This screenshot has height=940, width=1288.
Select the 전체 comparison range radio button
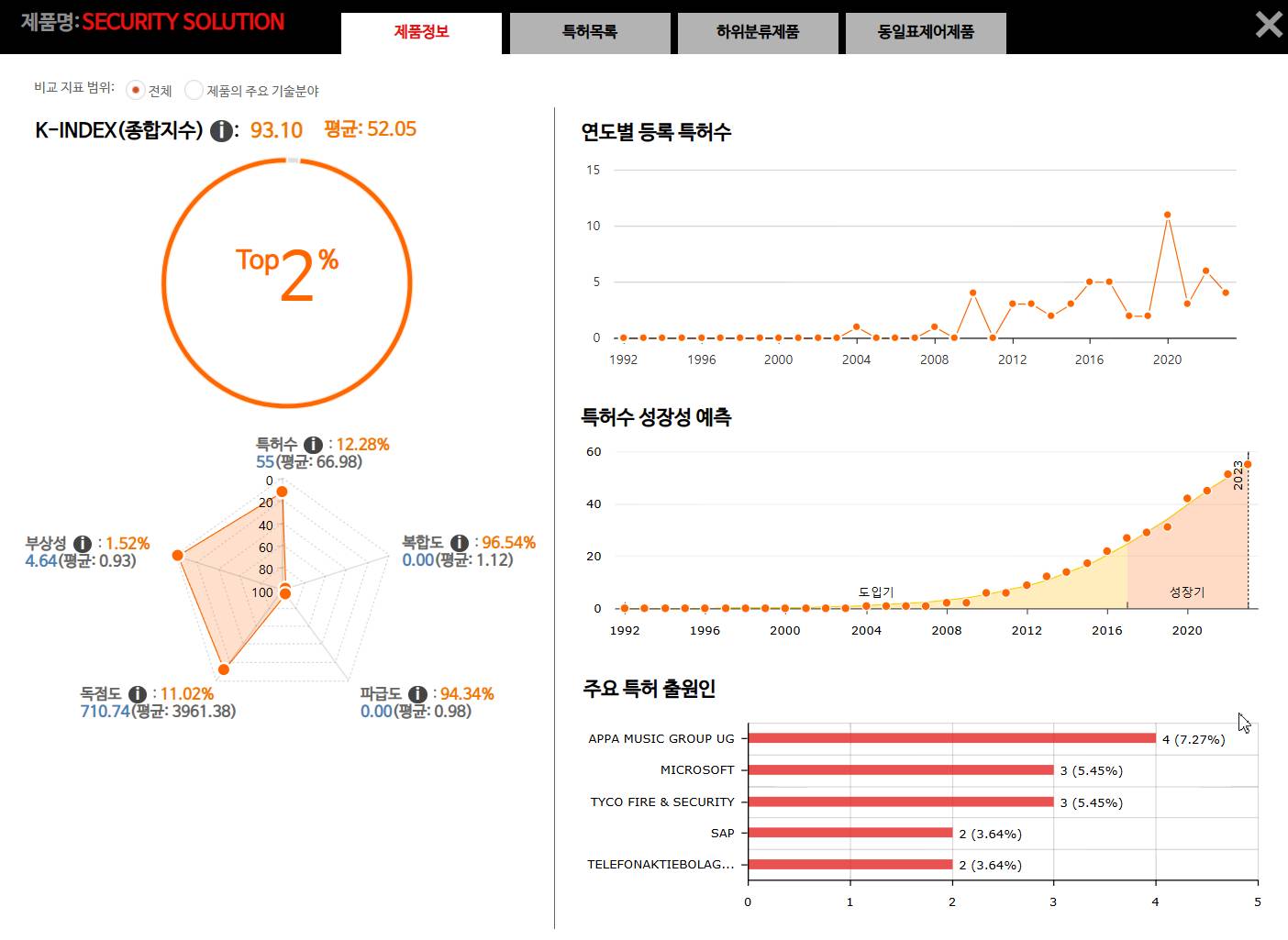(x=135, y=90)
